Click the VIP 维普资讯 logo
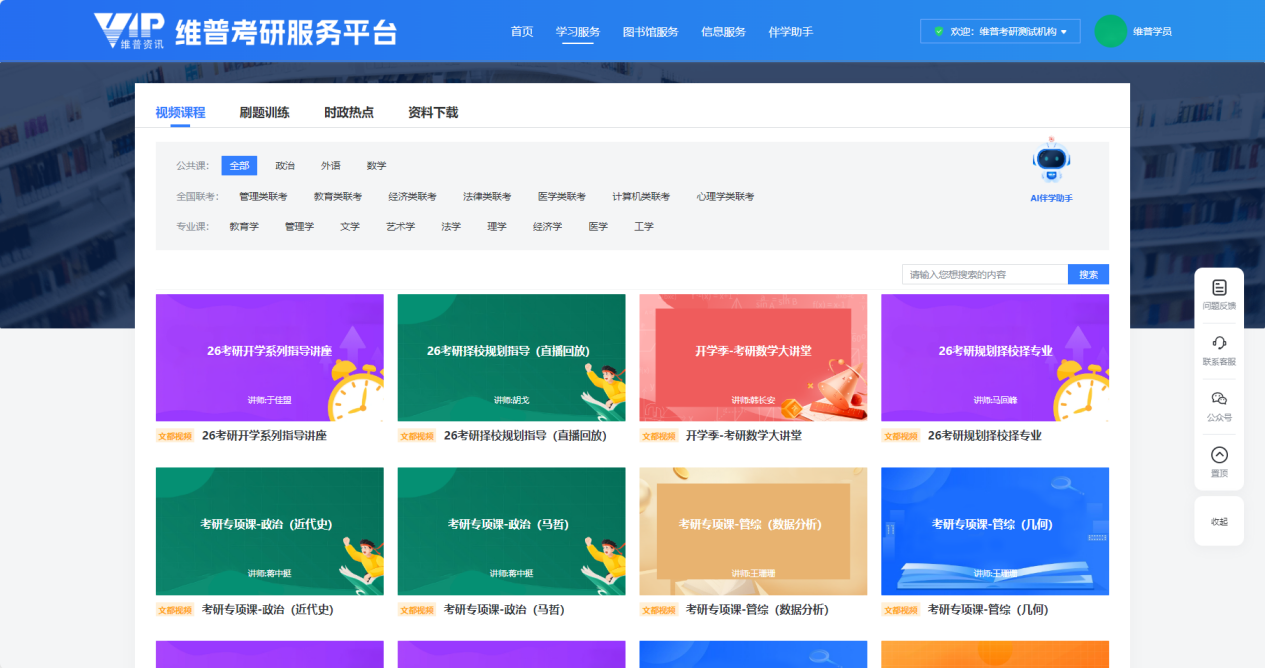 pyautogui.click(x=128, y=31)
